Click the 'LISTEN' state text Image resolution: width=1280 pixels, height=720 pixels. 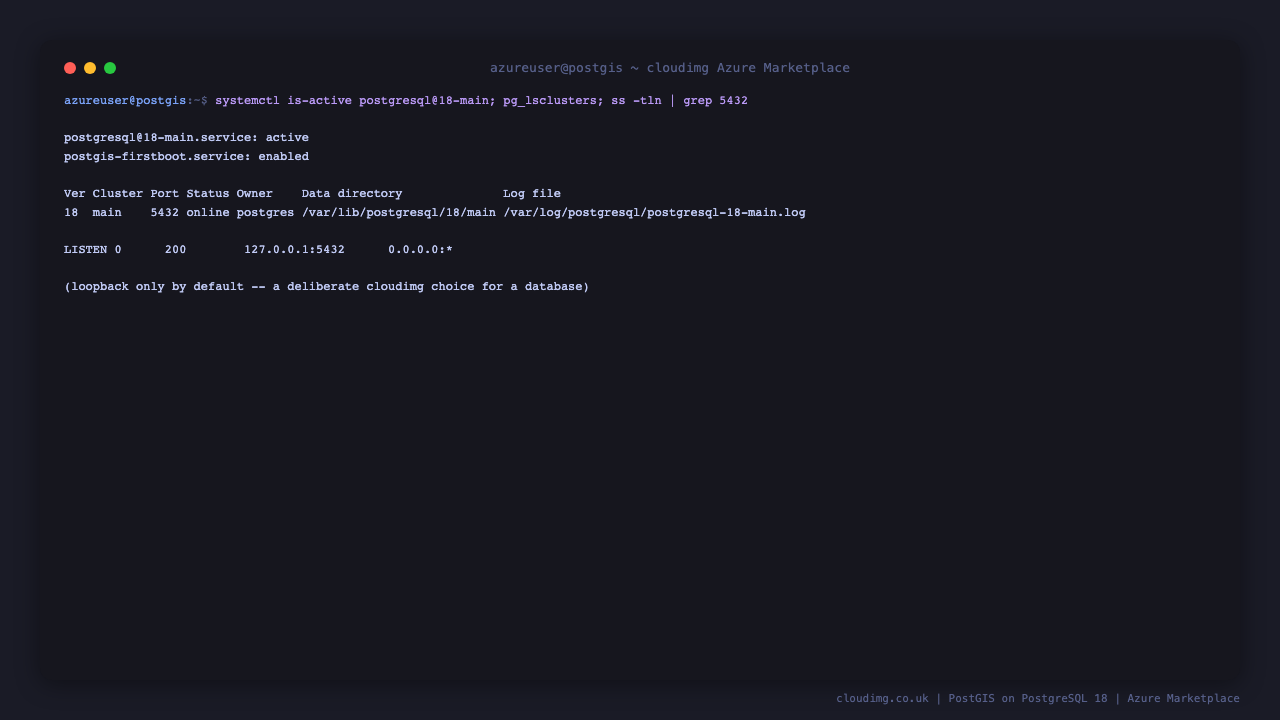point(86,250)
